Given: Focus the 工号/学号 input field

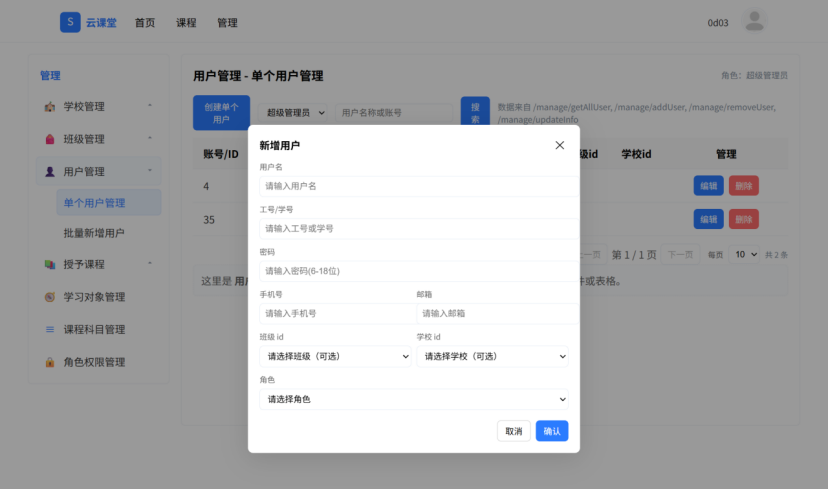Looking at the screenshot, I should click(419, 229).
